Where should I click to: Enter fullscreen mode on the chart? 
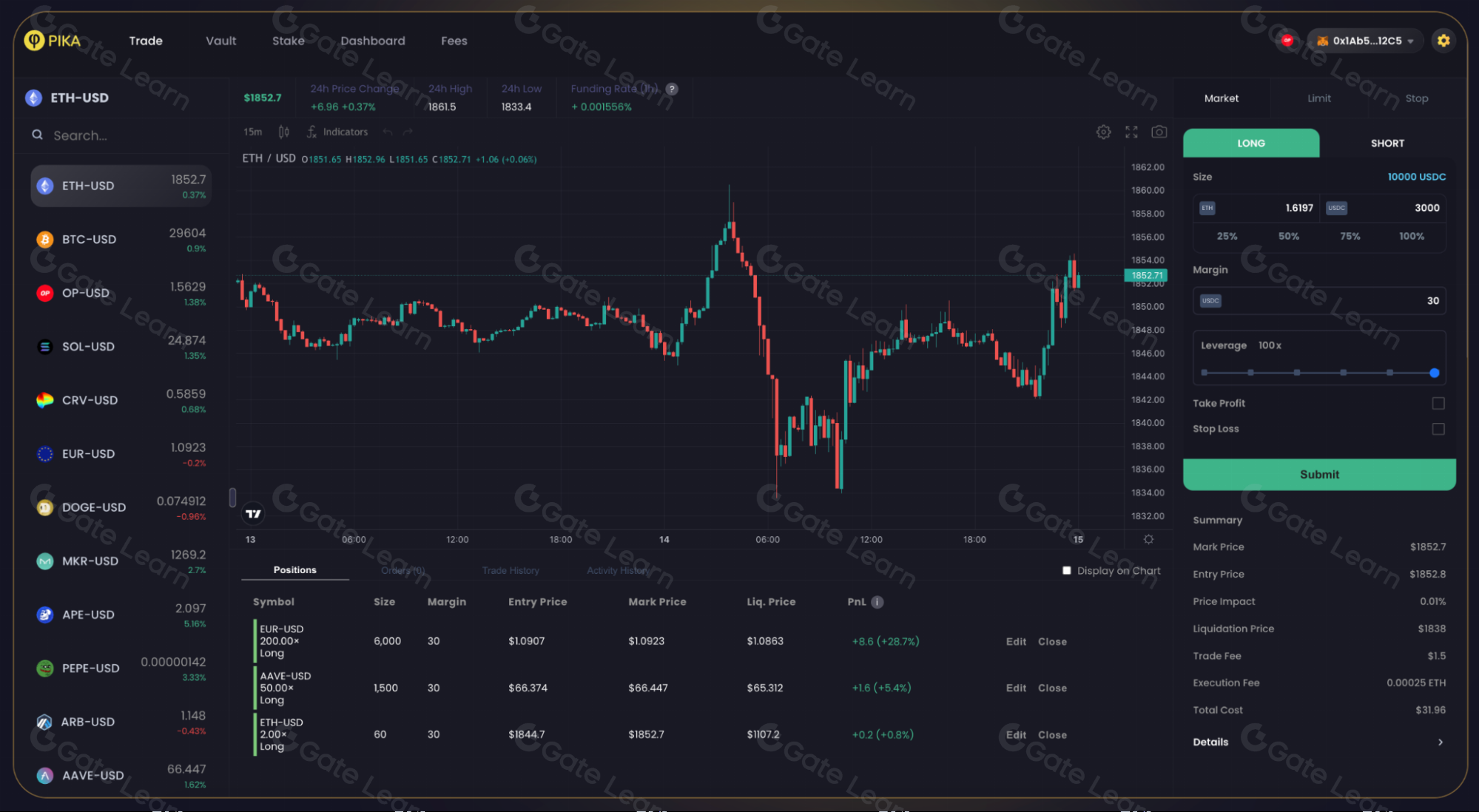pyautogui.click(x=1131, y=132)
